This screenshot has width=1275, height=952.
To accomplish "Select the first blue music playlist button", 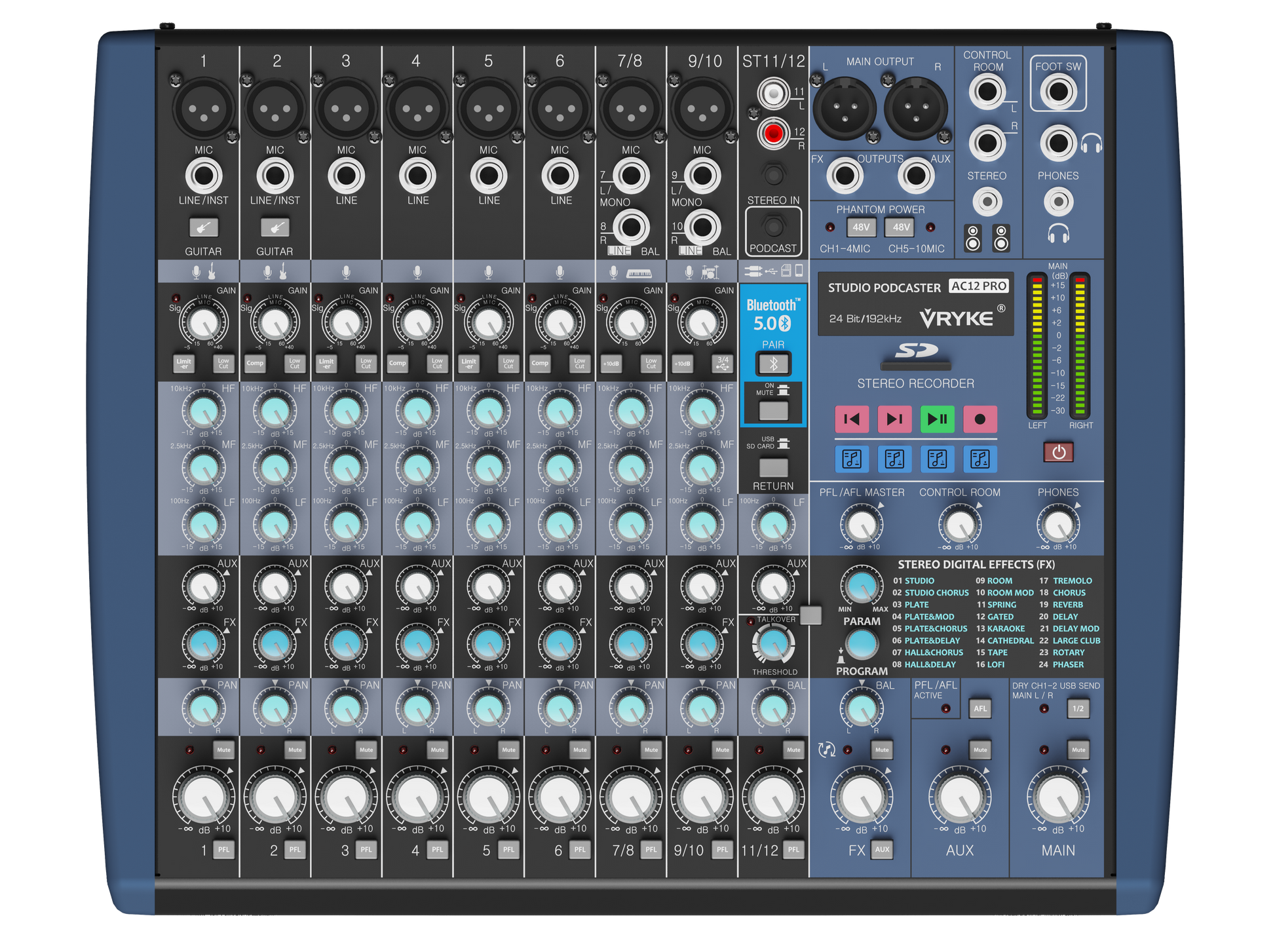I will tap(851, 459).
